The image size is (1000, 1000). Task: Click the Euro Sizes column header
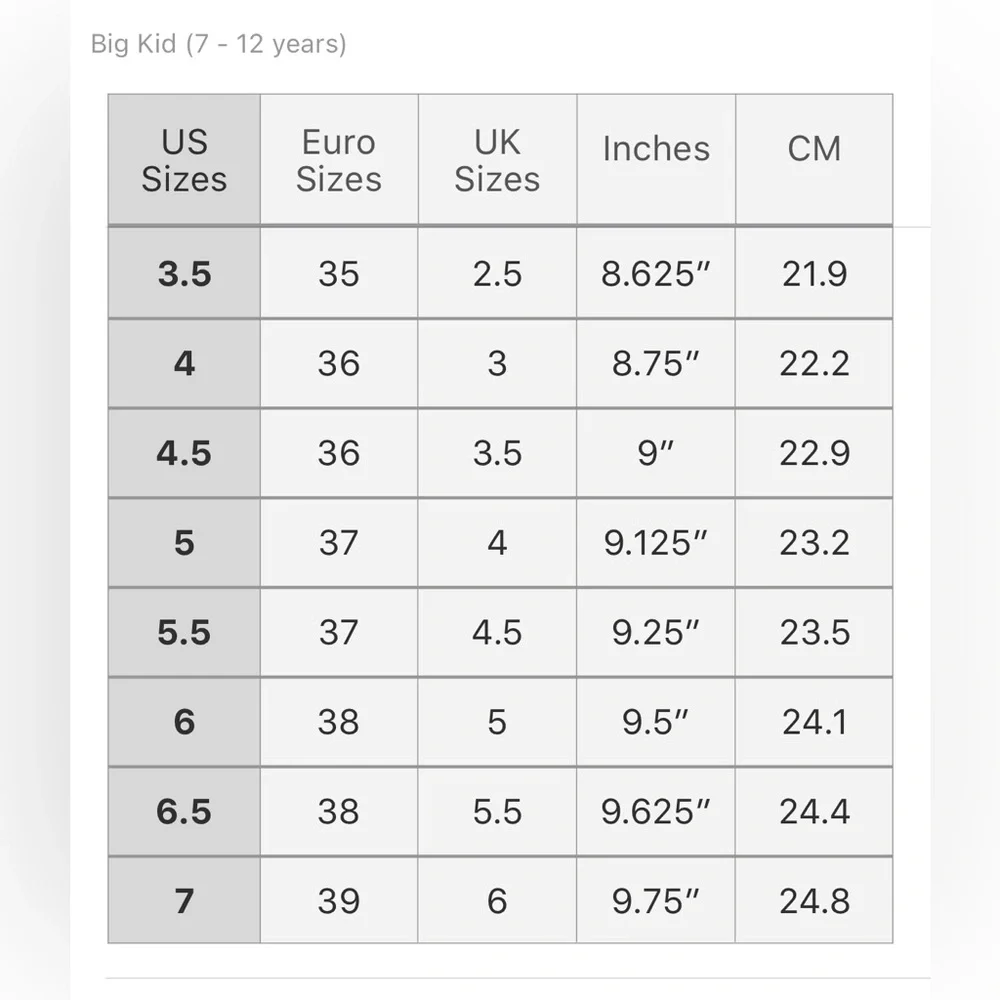point(339,159)
